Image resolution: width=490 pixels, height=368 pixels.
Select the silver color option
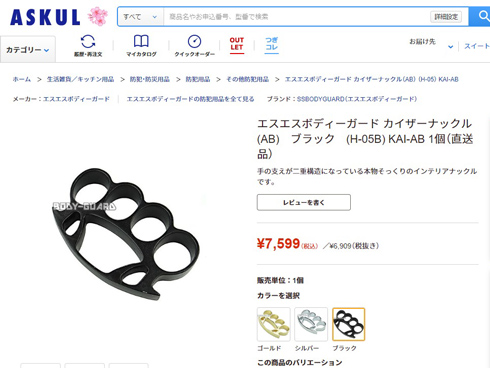pos(311,324)
